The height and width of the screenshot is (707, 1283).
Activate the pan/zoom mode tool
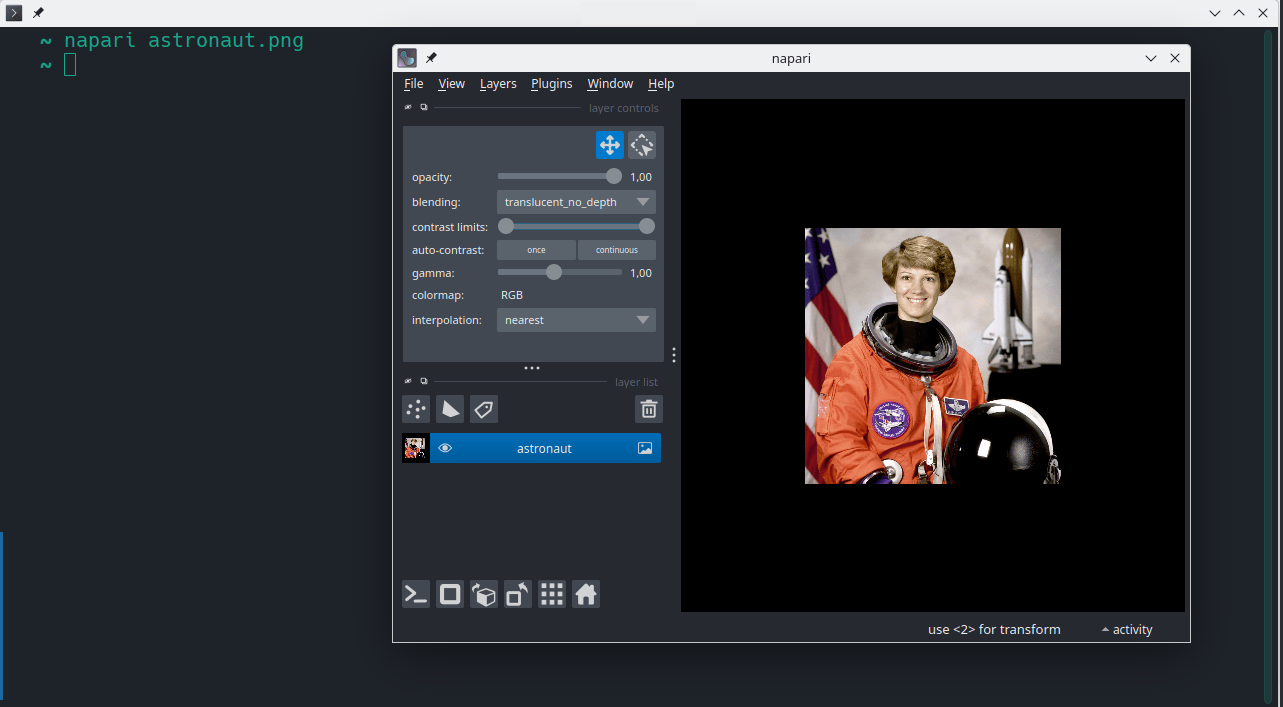[610, 145]
